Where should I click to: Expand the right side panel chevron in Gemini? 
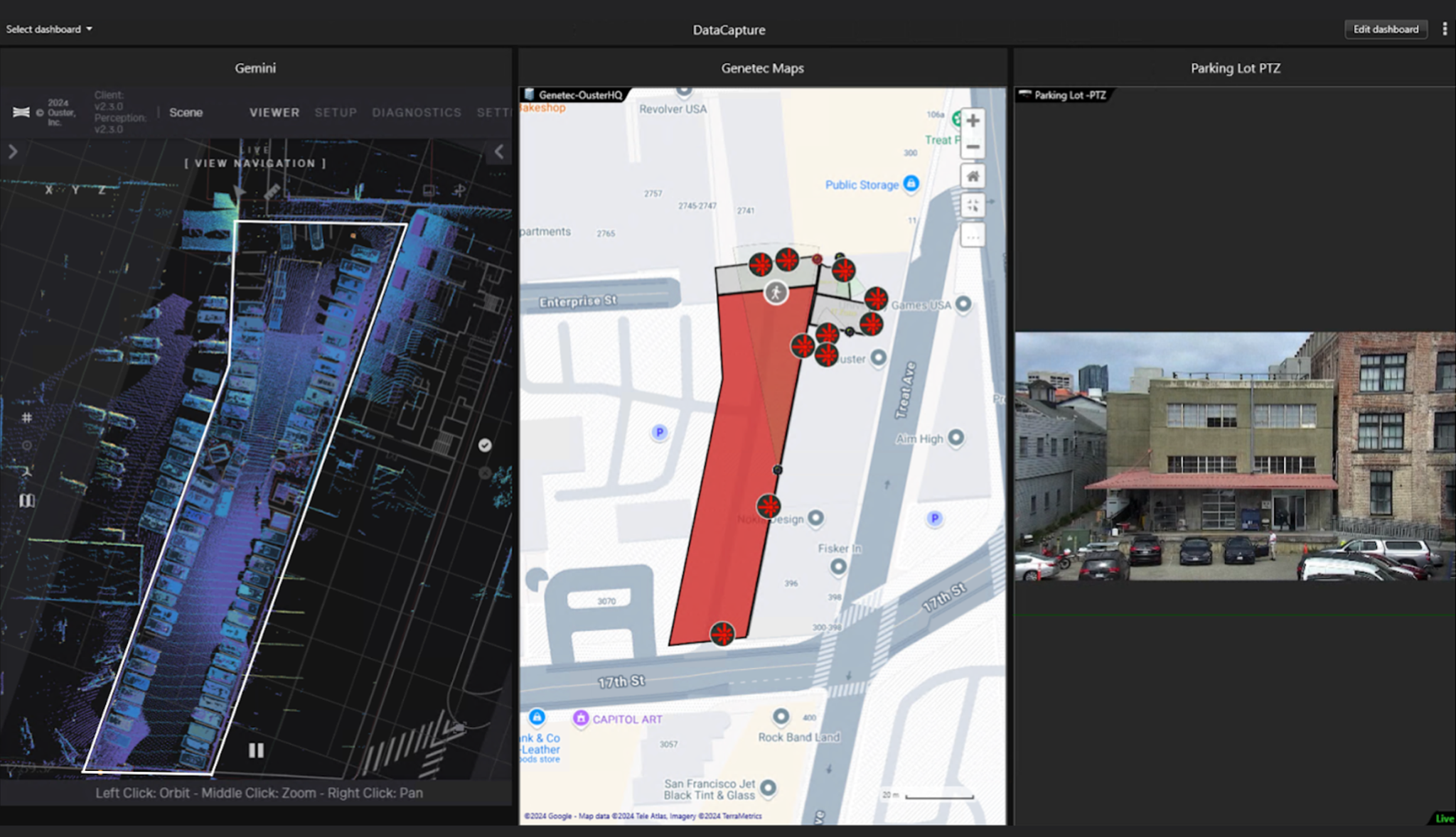(x=499, y=151)
